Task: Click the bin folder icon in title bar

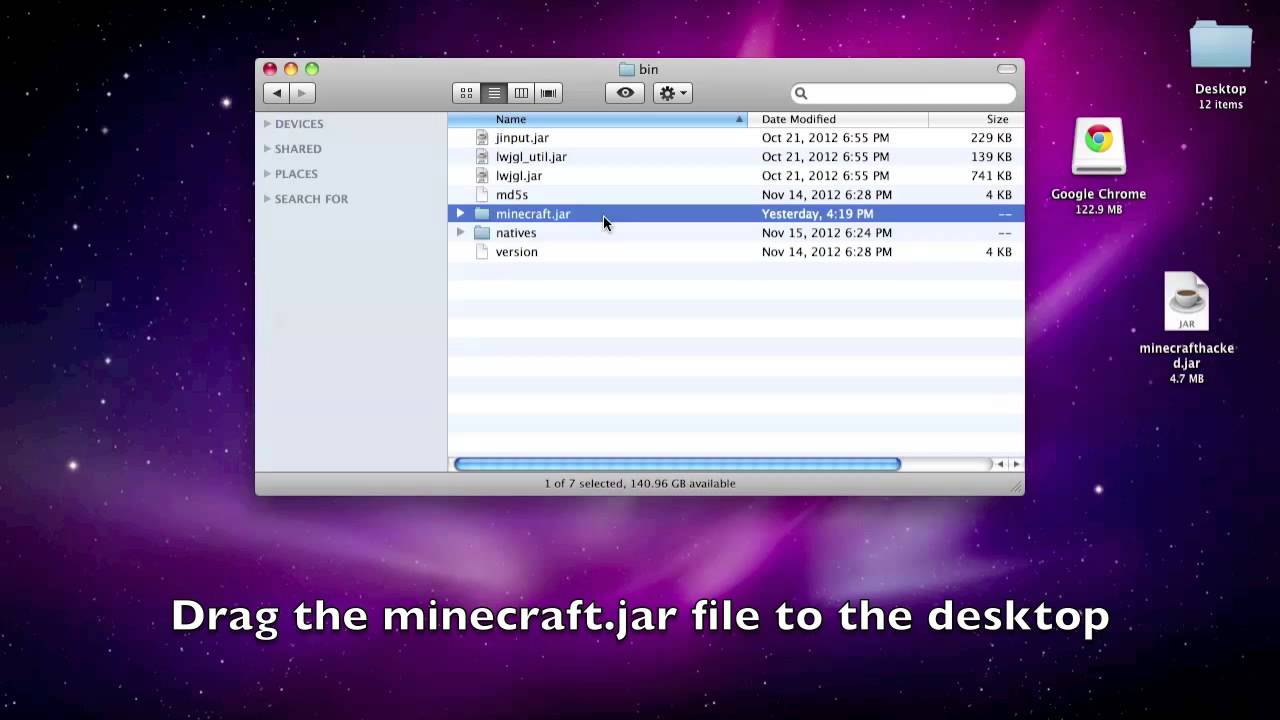Action: [x=627, y=69]
